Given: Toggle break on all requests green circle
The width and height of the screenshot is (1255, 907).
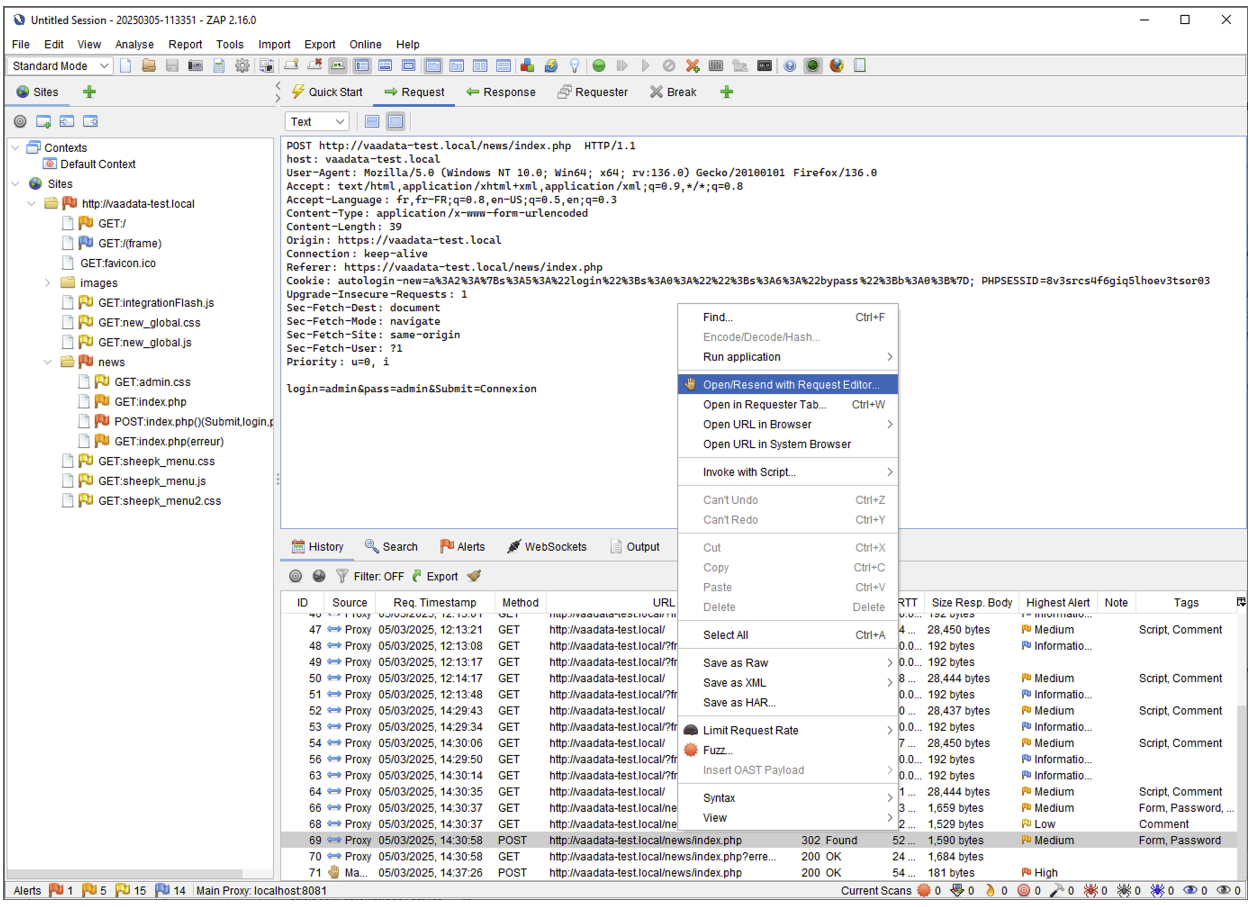Looking at the screenshot, I should coord(598,66).
